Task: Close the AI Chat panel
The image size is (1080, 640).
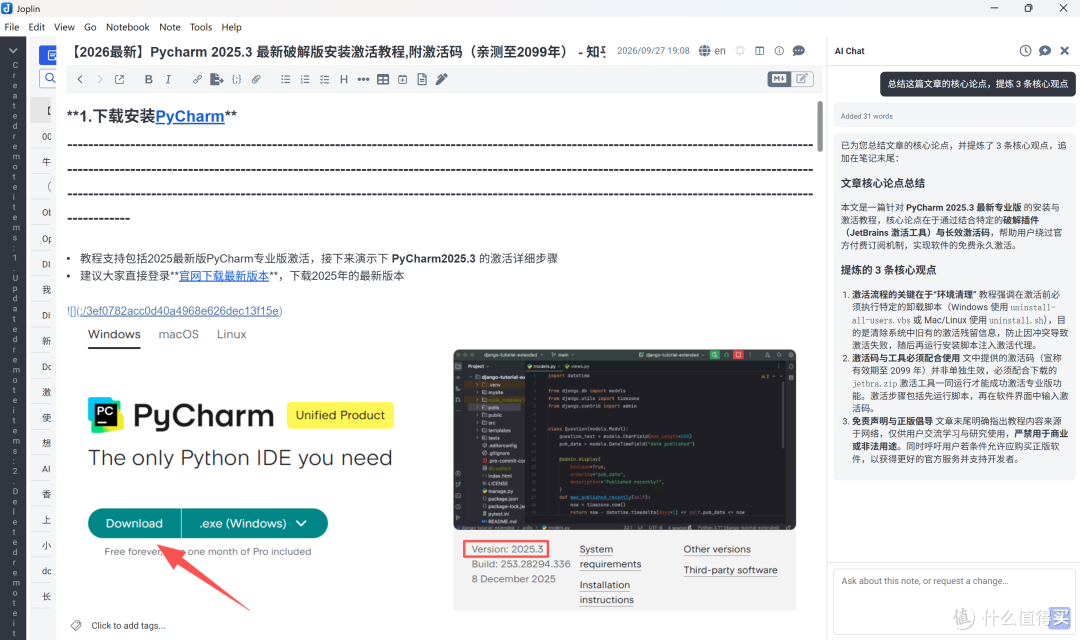Action: point(1065,51)
